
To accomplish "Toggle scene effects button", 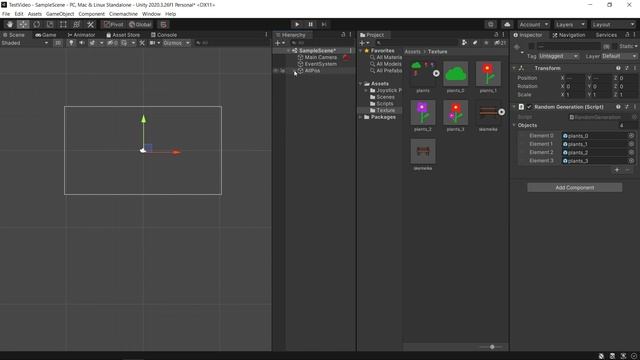I will (92, 43).
